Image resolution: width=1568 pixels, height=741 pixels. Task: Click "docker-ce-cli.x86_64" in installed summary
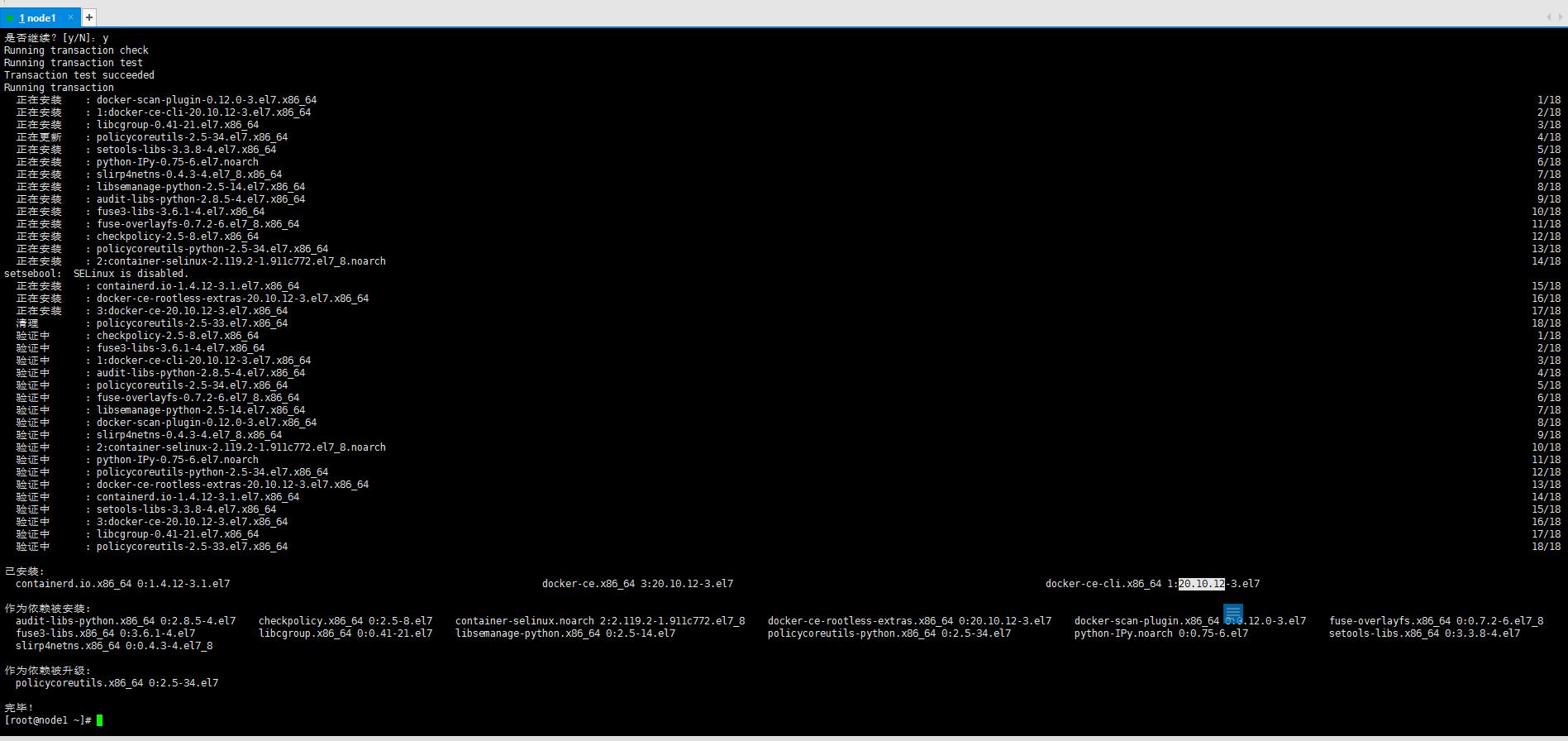1103,584
